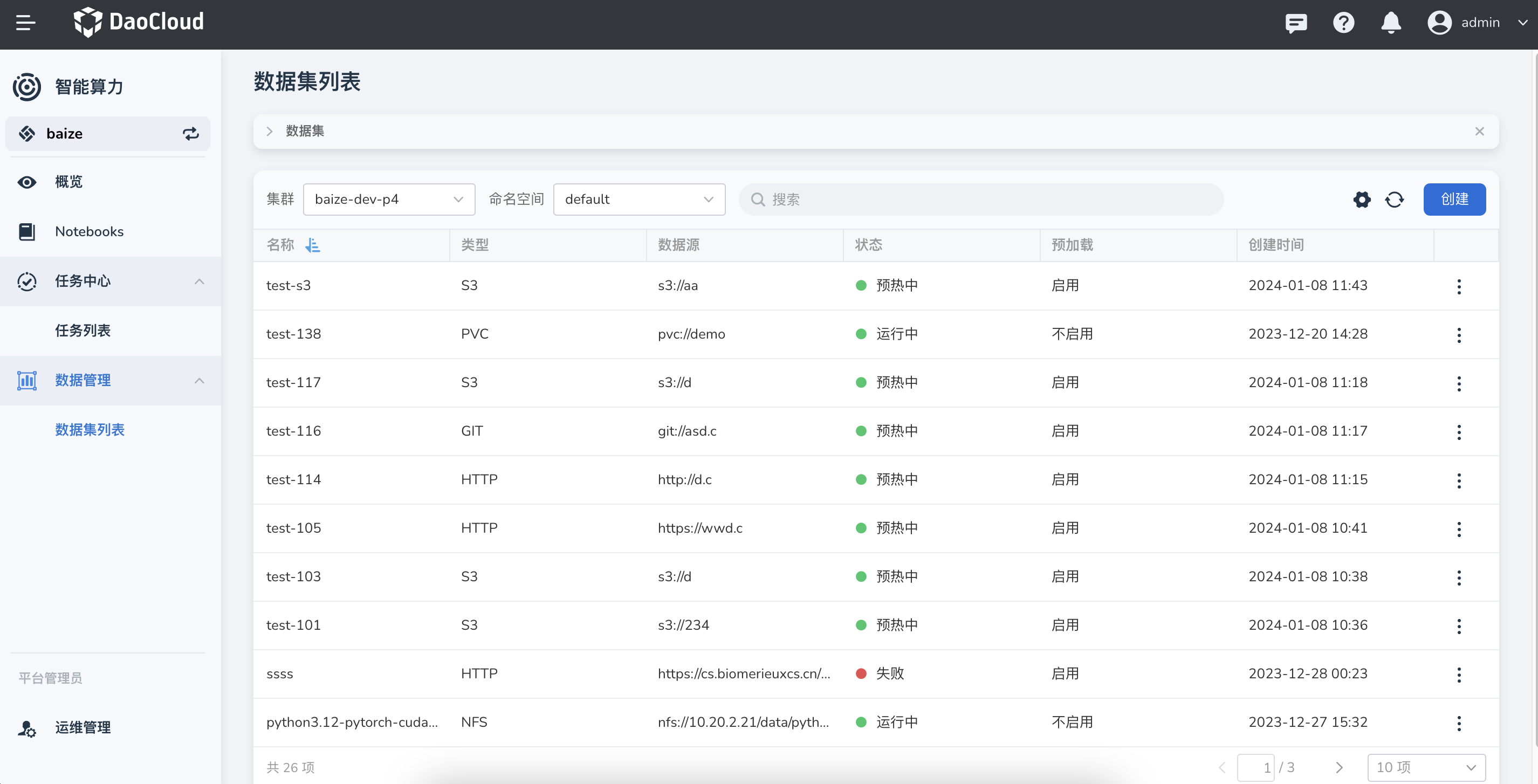This screenshot has width=1538, height=784.
Task: Open the 集群 baize-dev-p4 dropdown
Action: click(389, 200)
